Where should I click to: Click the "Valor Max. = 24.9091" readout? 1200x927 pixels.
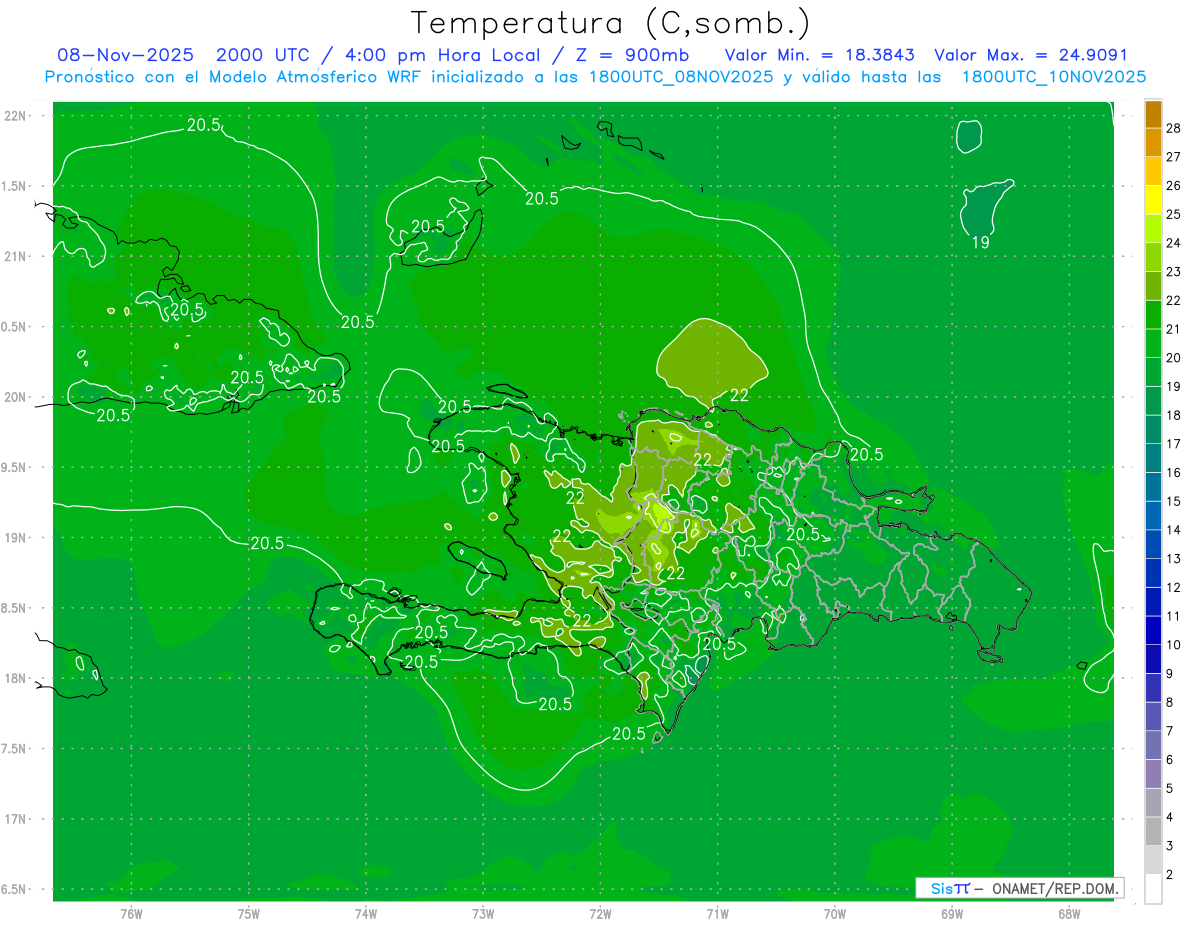coord(1030,55)
